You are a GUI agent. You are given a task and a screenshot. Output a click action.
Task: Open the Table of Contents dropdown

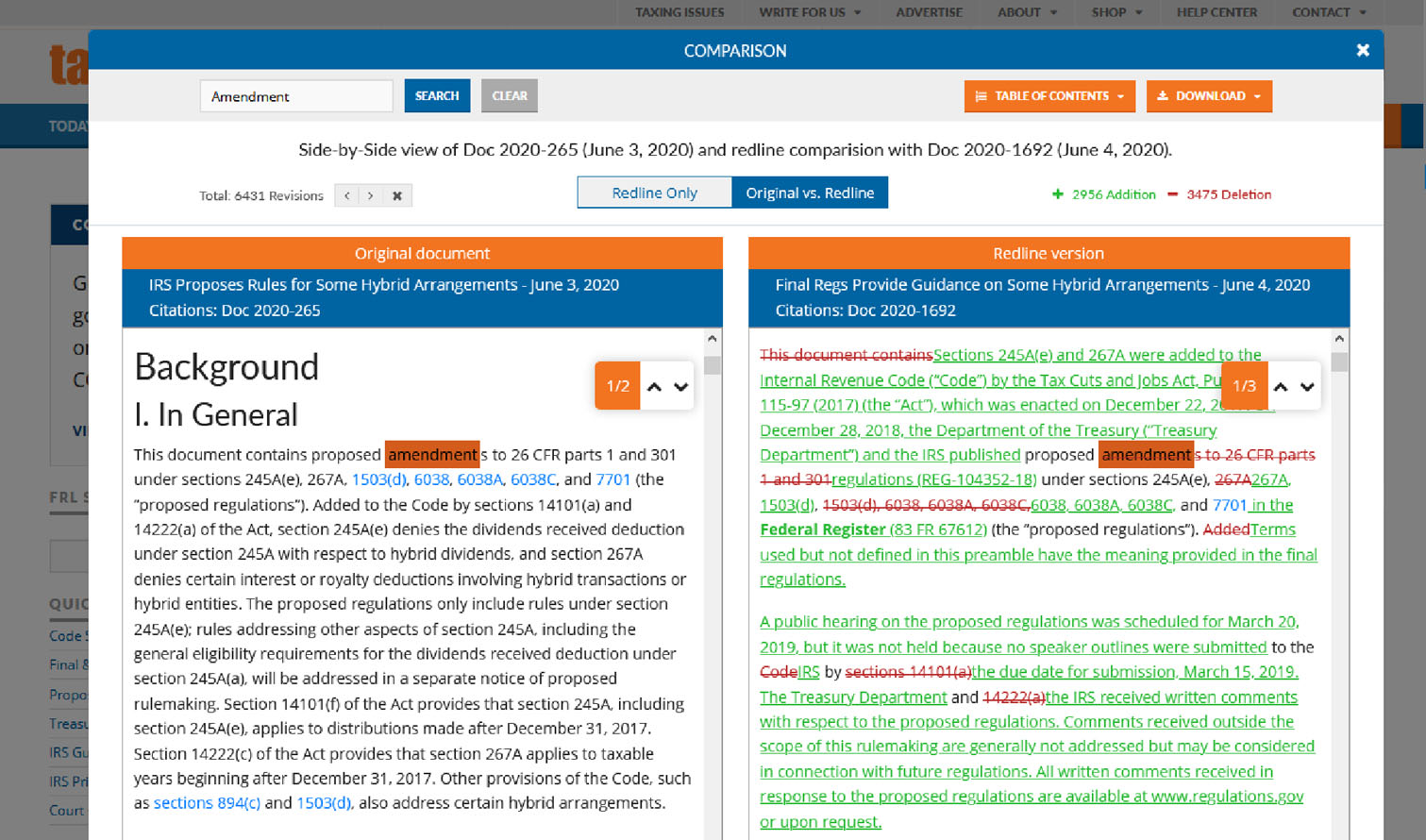[1049, 96]
